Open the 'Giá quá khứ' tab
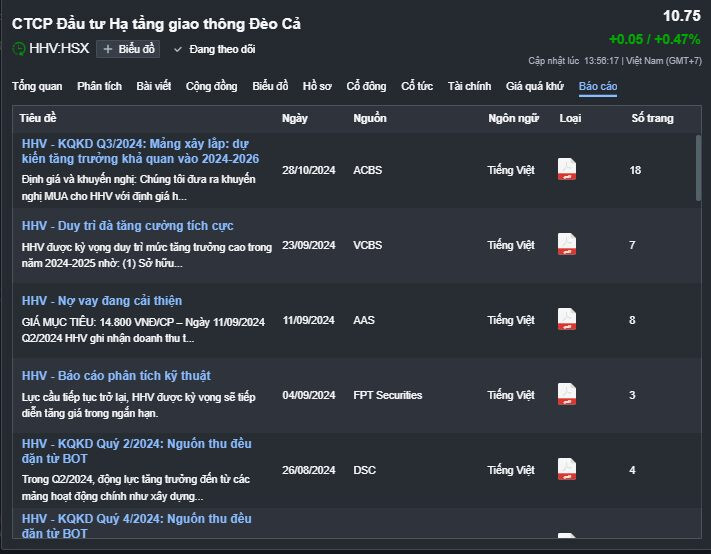 pyautogui.click(x=535, y=86)
